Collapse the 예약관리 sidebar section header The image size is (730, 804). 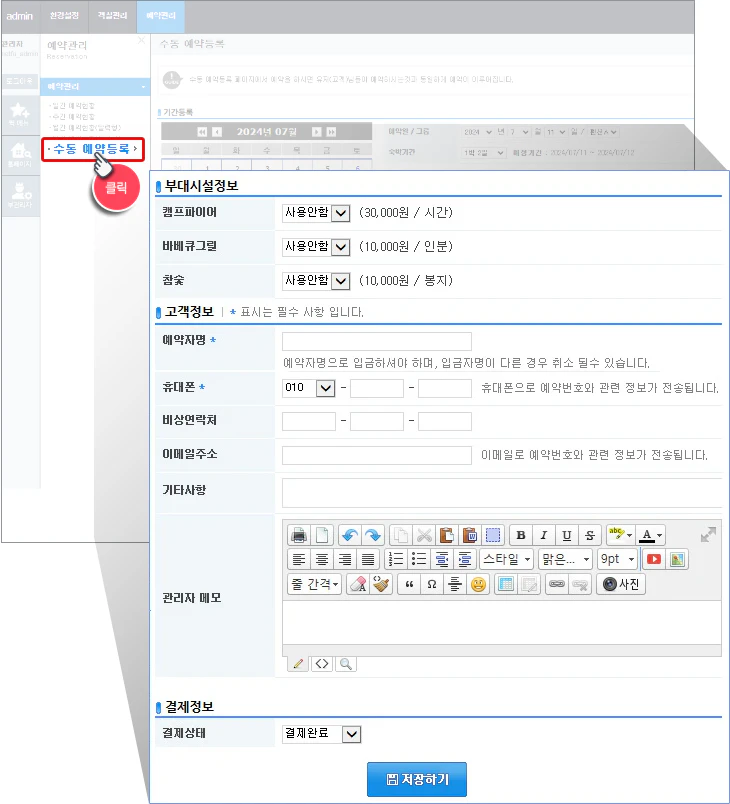click(x=95, y=87)
